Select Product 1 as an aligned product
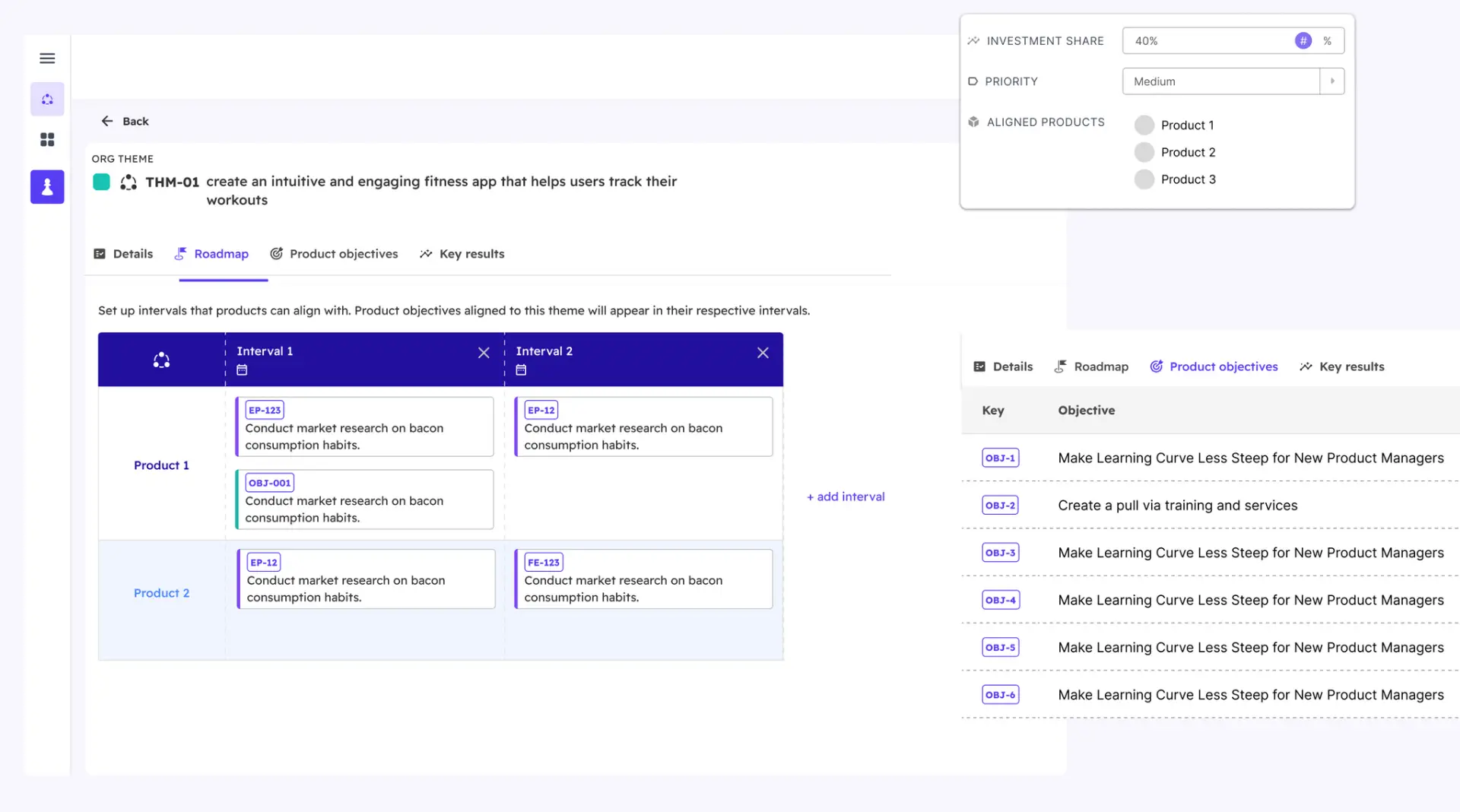Viewport: 1460px width, 812px height. click(1144, 125)
